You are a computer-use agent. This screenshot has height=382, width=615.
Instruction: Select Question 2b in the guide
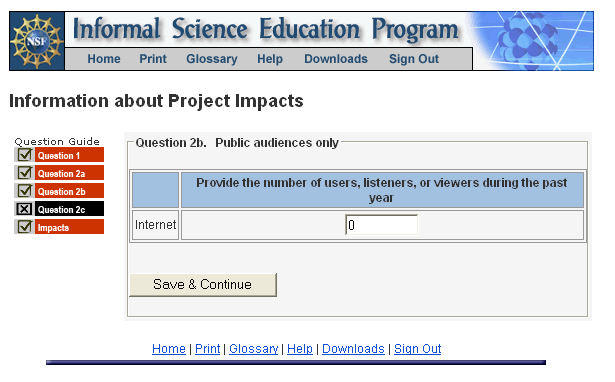click(69, 191)
